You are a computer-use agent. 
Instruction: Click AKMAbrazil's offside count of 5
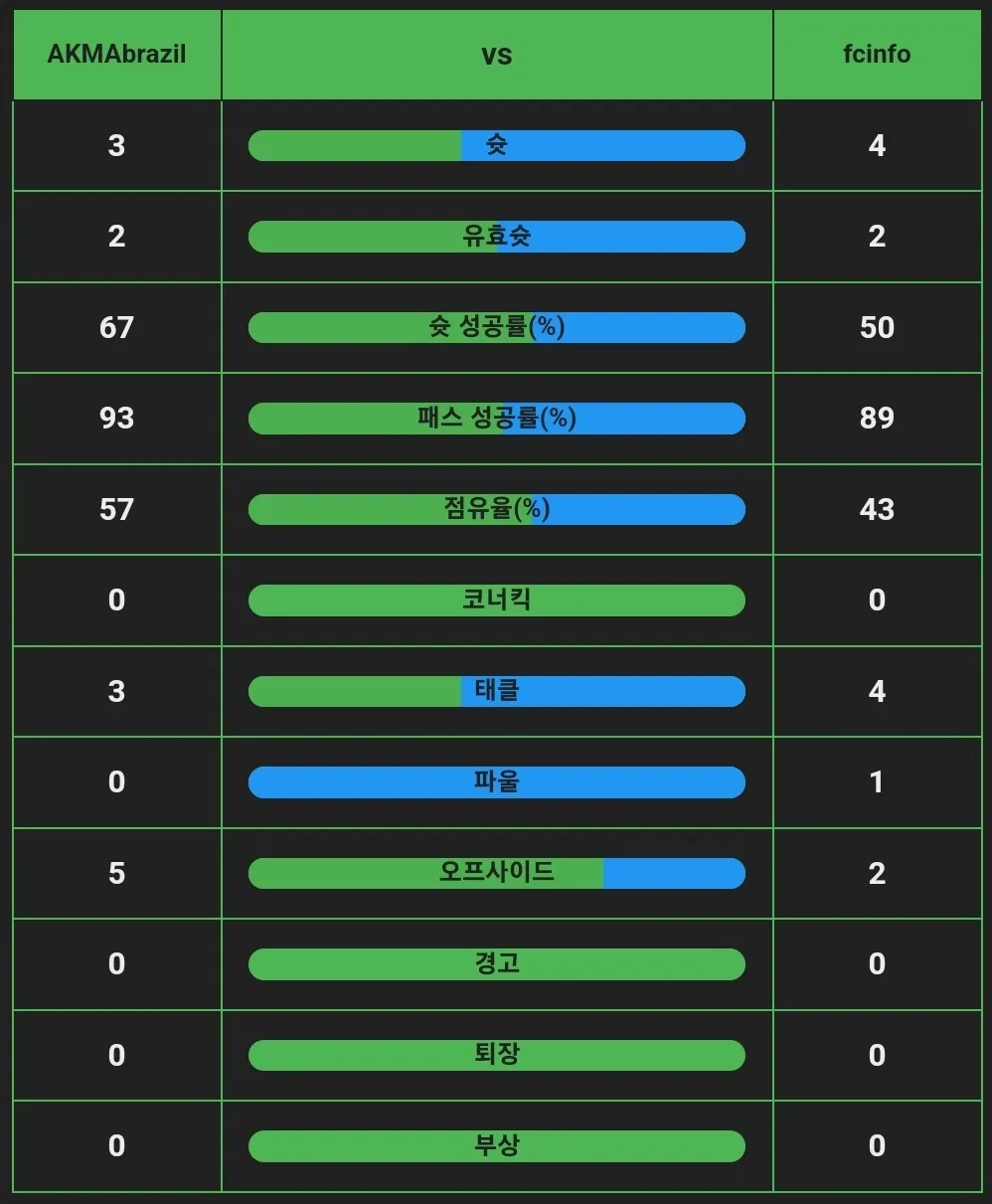point(116,873)
